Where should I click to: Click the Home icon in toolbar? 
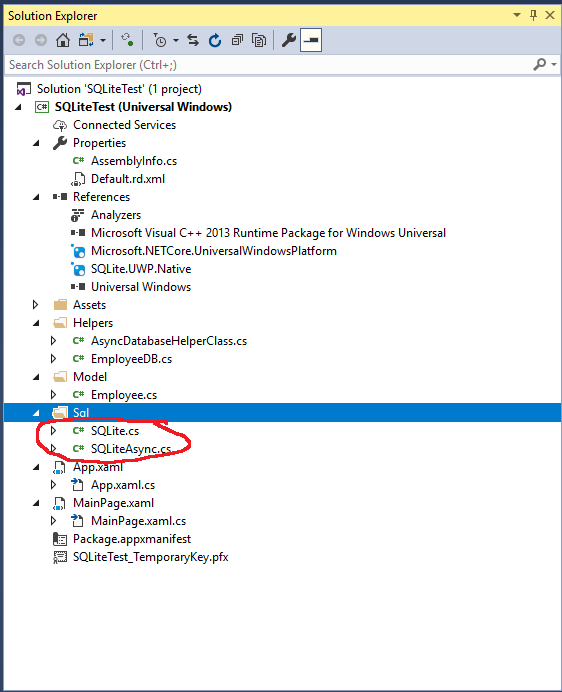63,40
